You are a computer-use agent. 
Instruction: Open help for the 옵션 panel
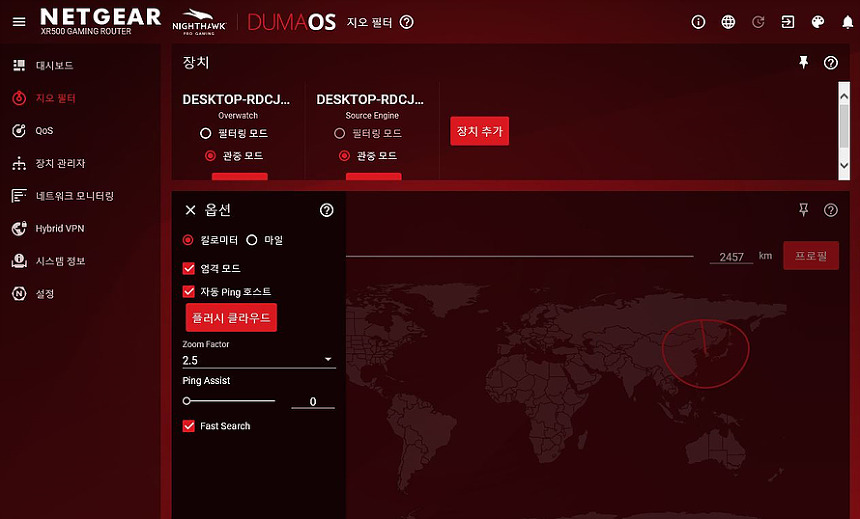coord(326,210)
